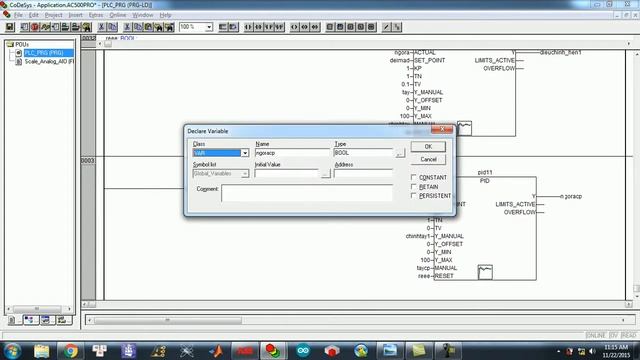Viewport: 640px width, 360px height.
Task: Click the red Stop icon in the toolbar
Action: pos(35,27)
